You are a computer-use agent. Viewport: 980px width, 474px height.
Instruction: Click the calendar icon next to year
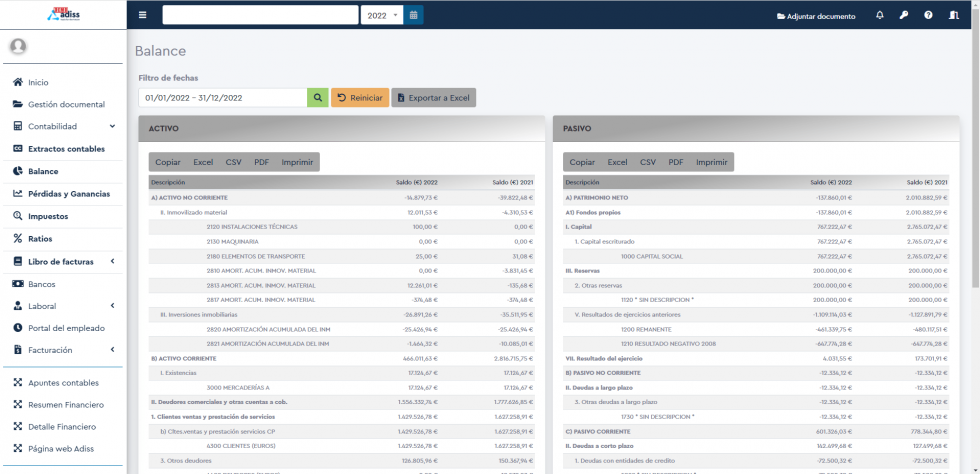[414, 15]
